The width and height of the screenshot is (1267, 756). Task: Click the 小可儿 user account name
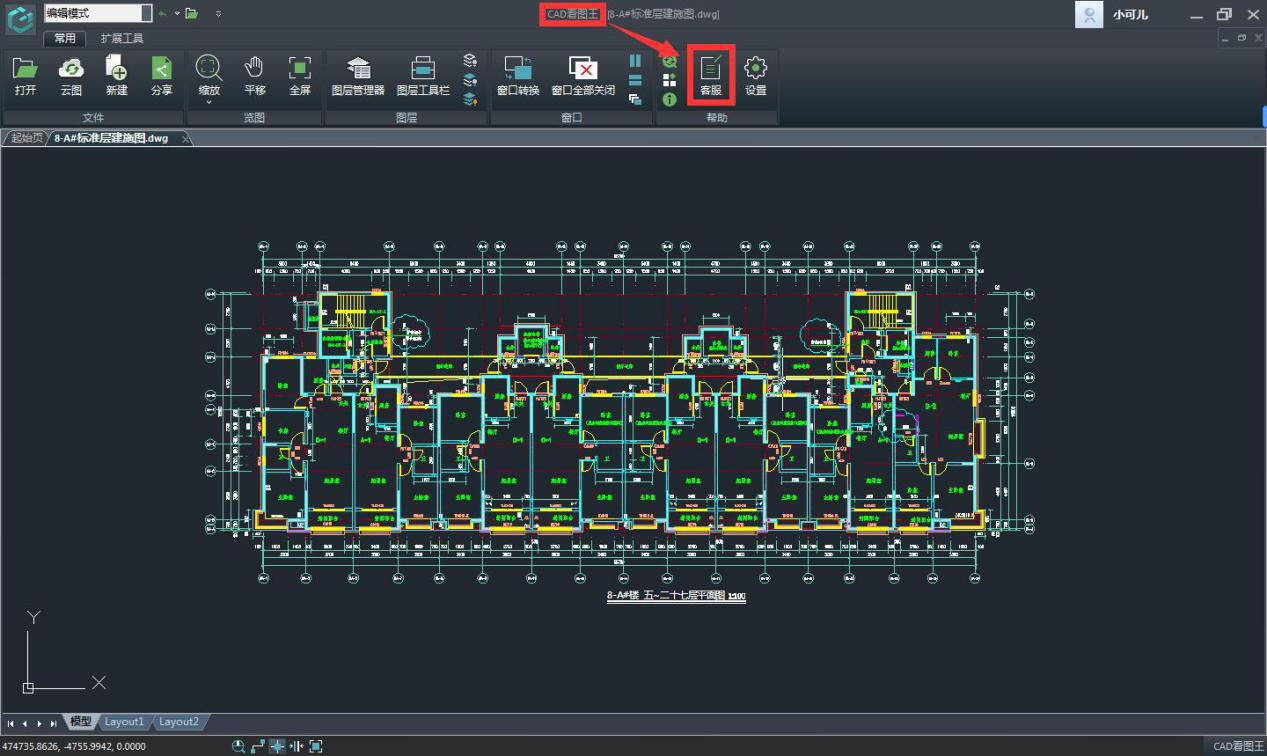pos(1130,15)
